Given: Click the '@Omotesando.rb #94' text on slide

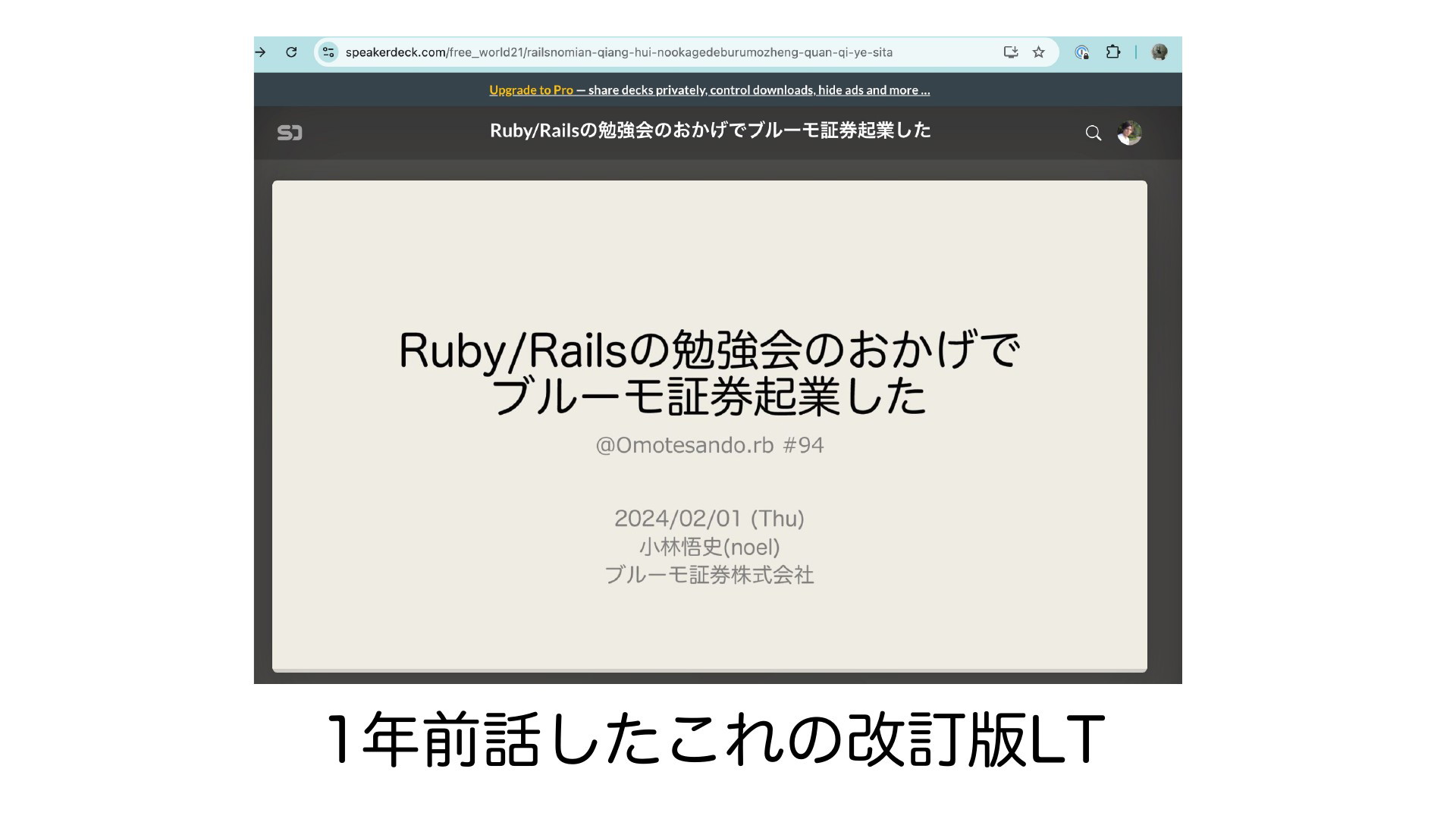Looking at the screenshot, I should click(709, 445).
